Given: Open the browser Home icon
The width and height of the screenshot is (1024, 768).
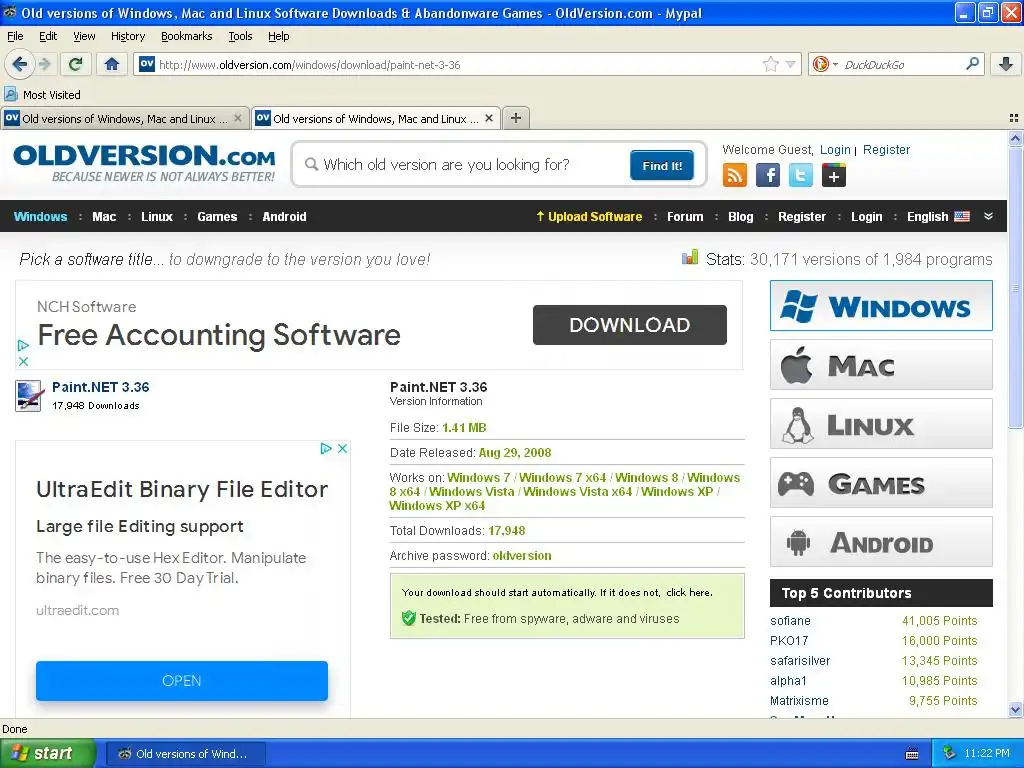Looking at the screenshot, I should [x=112, y=64].
